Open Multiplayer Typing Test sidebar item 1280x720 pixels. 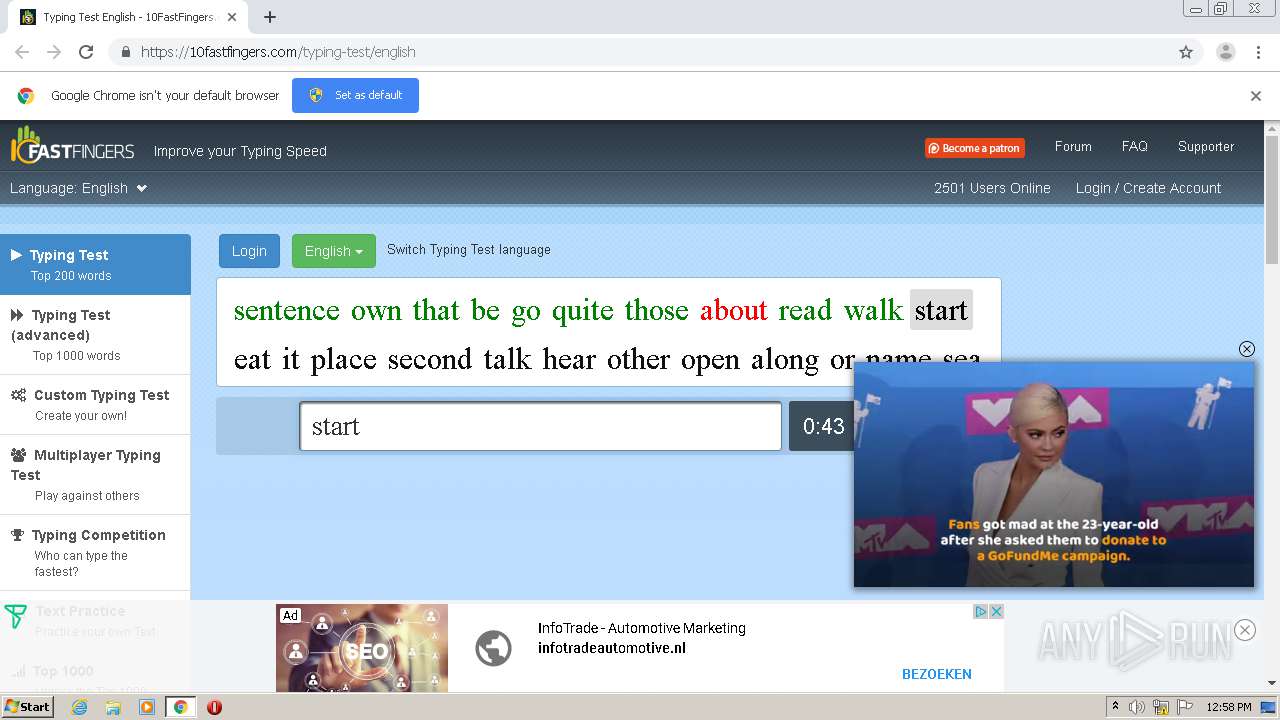pyautogui.click(x=95, y=474)
